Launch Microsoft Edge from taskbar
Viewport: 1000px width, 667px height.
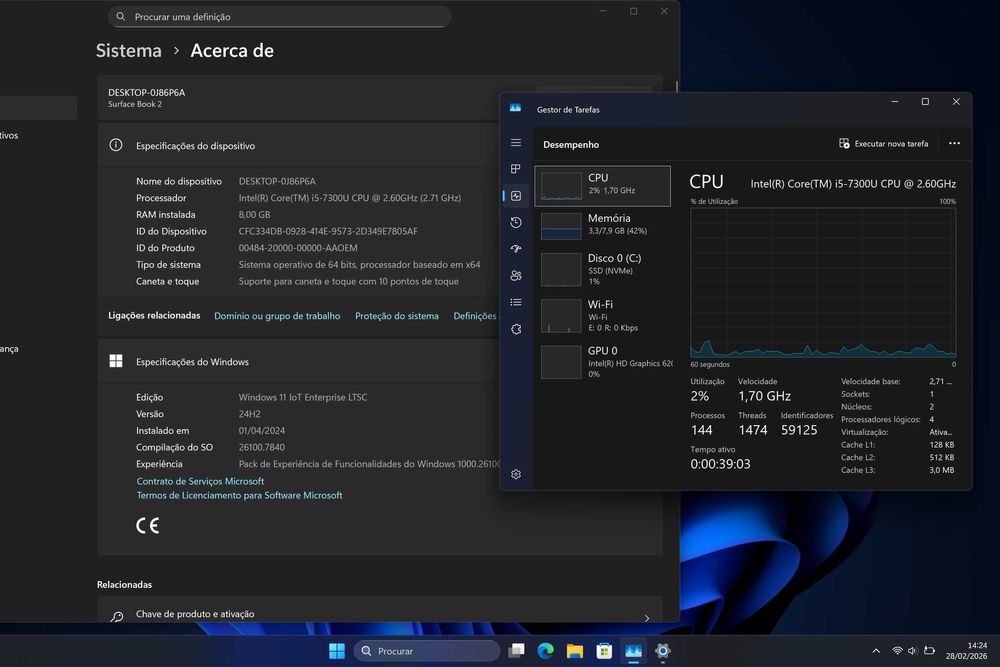545,651
